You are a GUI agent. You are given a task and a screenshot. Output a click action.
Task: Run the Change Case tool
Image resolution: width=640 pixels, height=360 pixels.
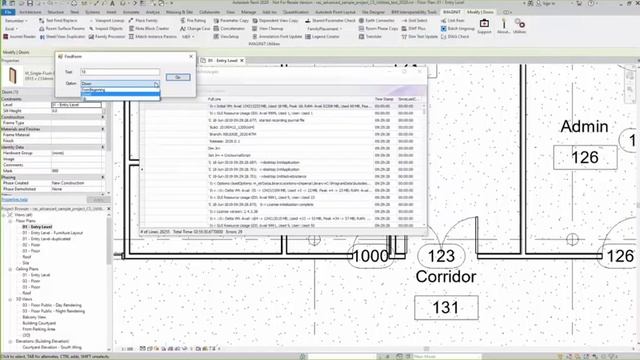[195, 29]
